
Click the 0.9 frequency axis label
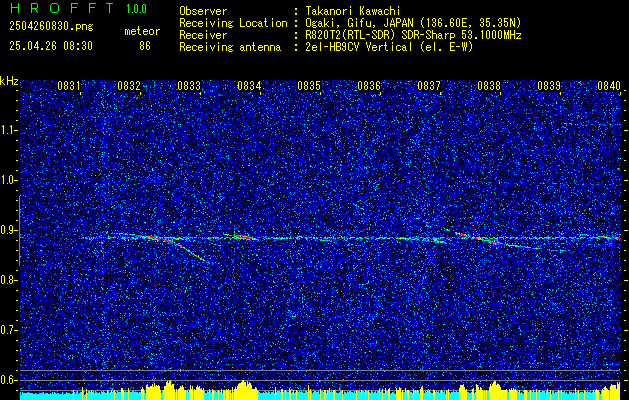(x=8, y=230)
